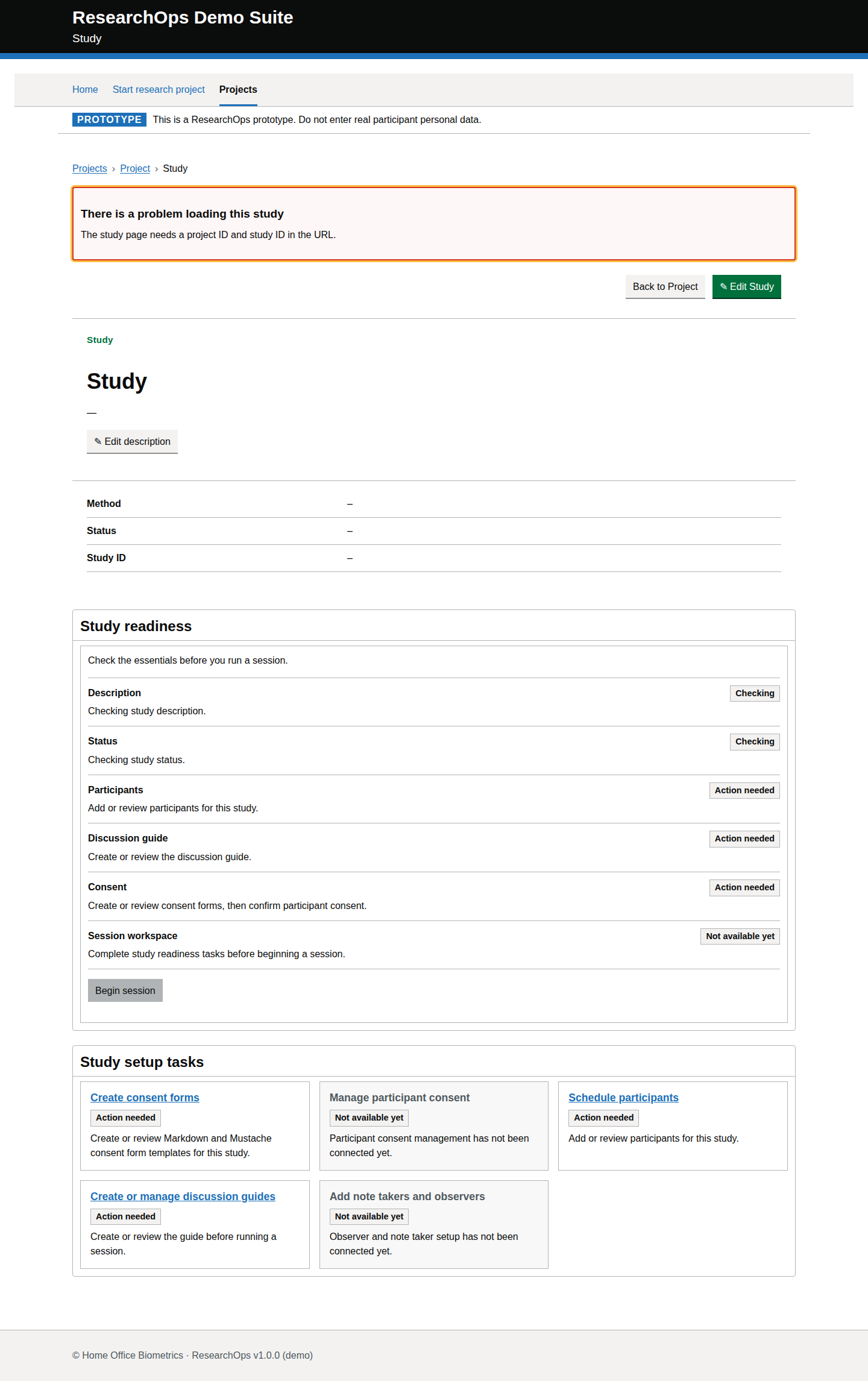Click Not available yet tag for Session workspace
Viewport: 868px width, 1381px height.
pos(740,936)
